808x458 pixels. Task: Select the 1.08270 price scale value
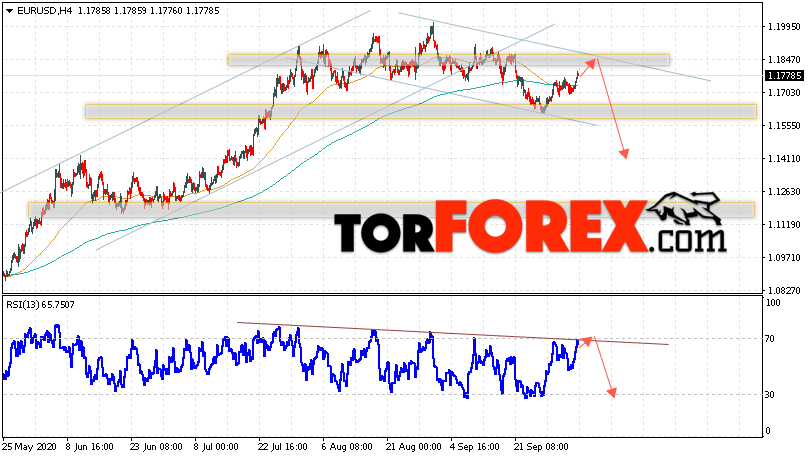784,291
